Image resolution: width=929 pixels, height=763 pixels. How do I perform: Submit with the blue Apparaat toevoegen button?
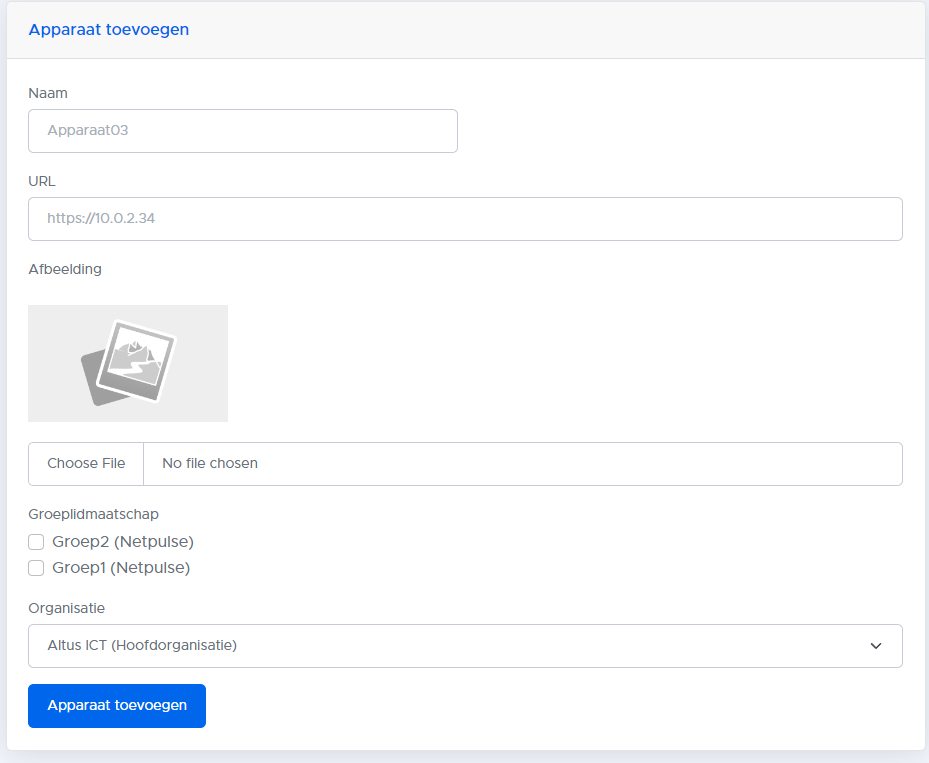point(117,706)
